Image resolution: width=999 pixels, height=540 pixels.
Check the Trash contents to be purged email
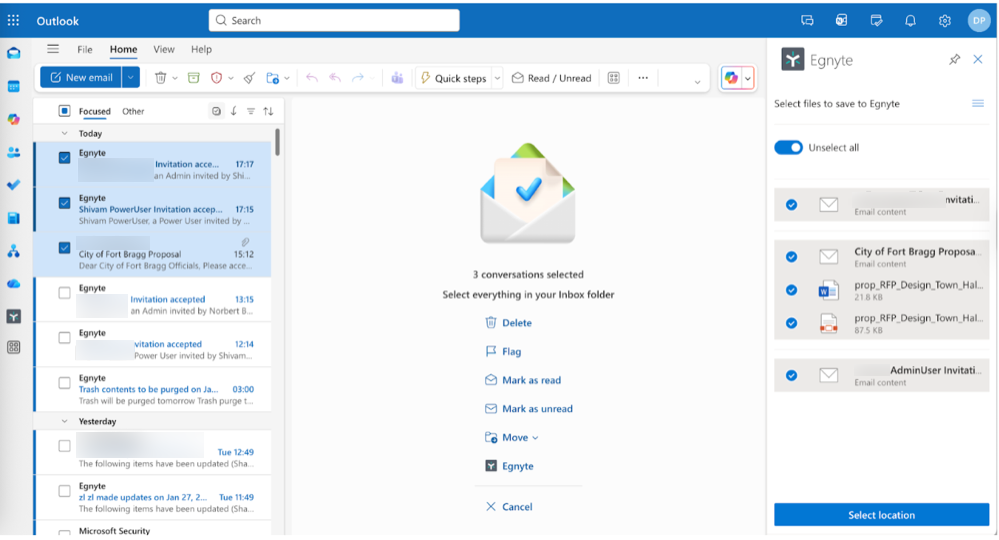pyautogui.click(x=65, y=383)
